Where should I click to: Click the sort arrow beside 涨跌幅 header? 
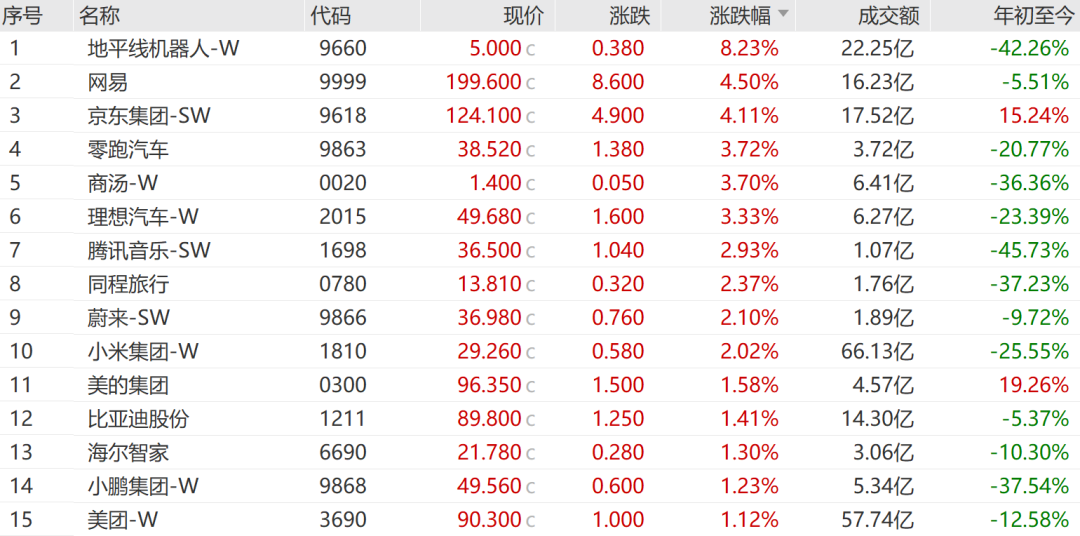pyautogui.click(x=784, y=14)
